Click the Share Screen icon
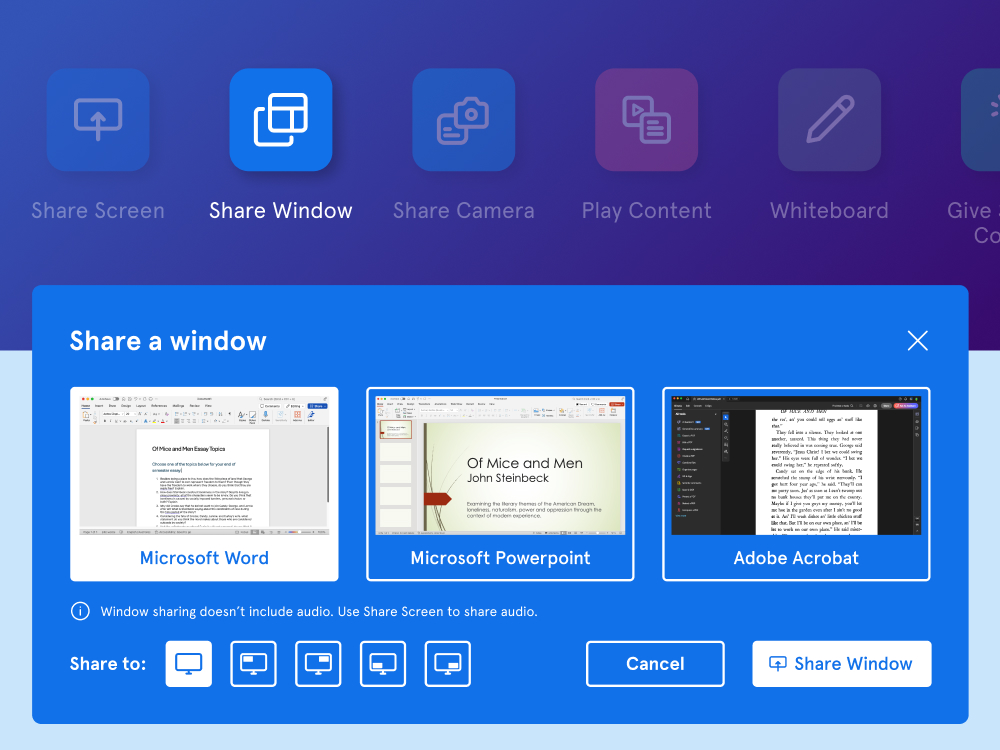This screenshot has height=750, width=1000. click(x=98, y=120)
